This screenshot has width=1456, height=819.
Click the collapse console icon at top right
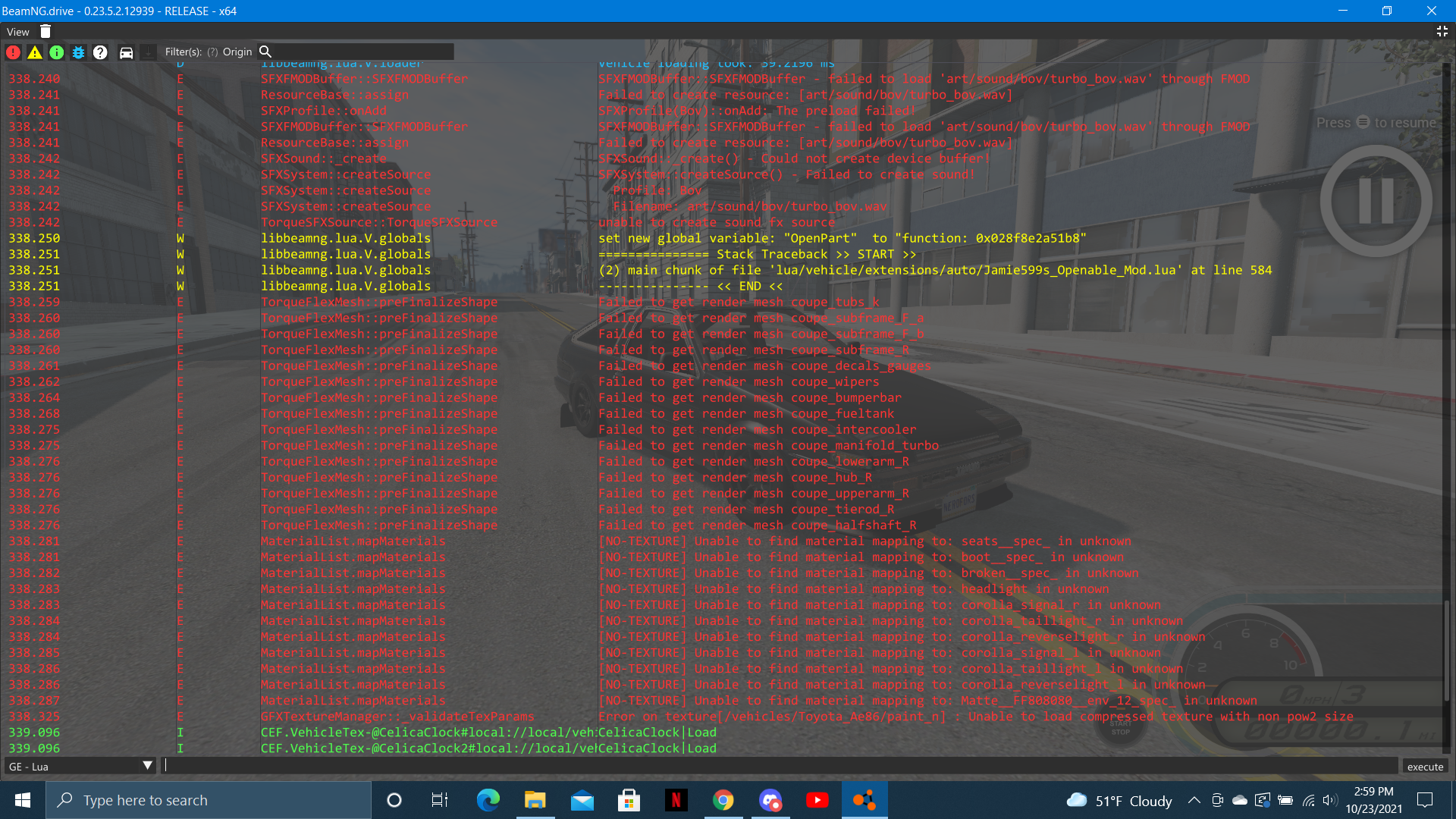tap(1442, 31)
